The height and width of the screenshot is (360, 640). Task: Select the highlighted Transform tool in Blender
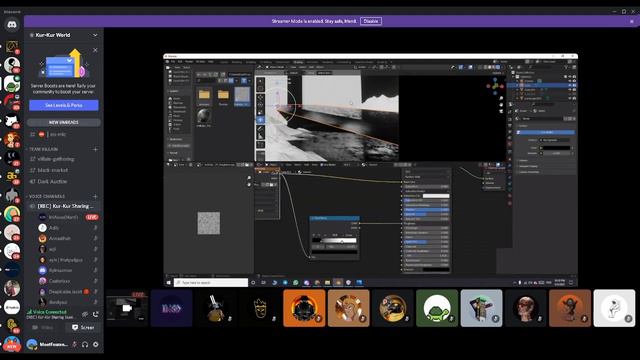coord(260,120)
